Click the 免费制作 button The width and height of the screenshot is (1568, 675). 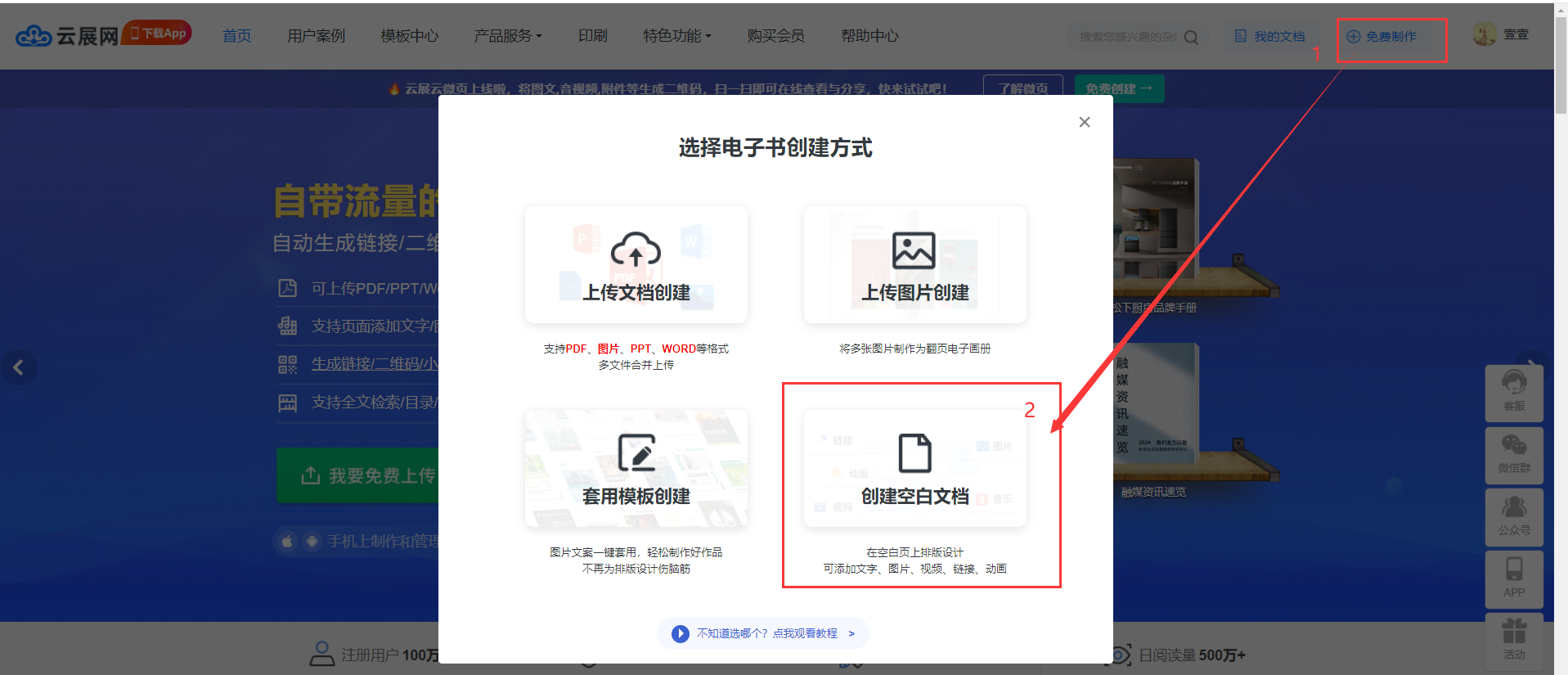(x=1391, y=37)
